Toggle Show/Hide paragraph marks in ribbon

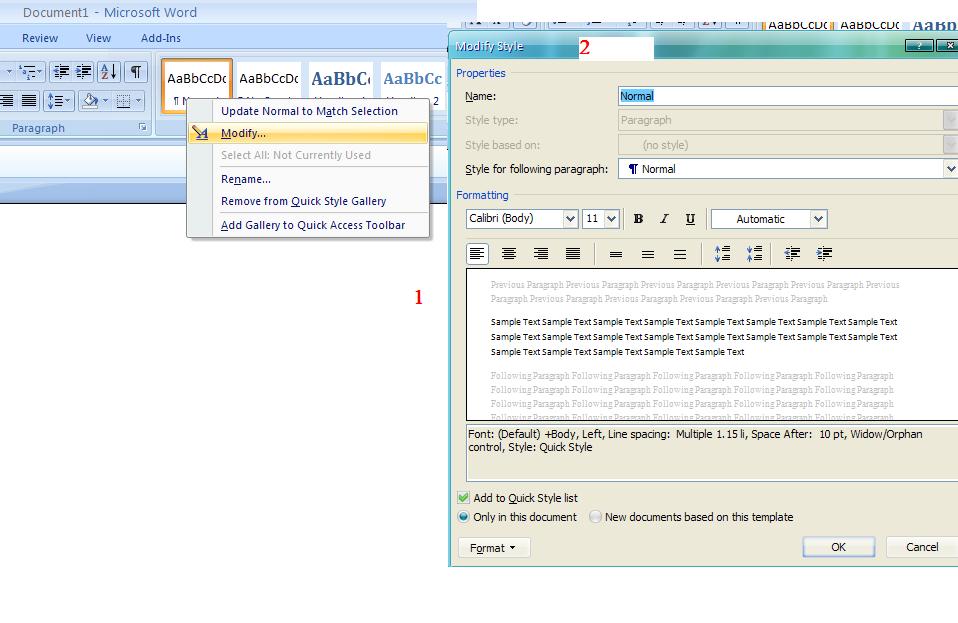pyautogui.click(x=135, y=71)
